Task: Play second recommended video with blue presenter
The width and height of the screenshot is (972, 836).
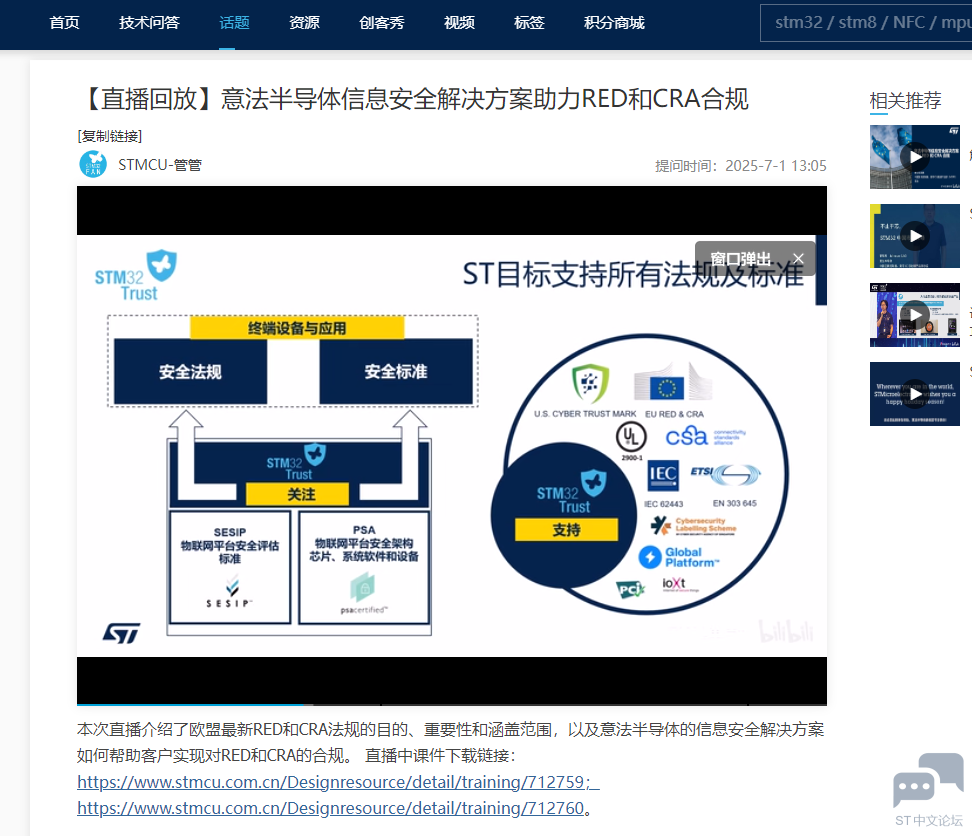Action: (915, 236)
